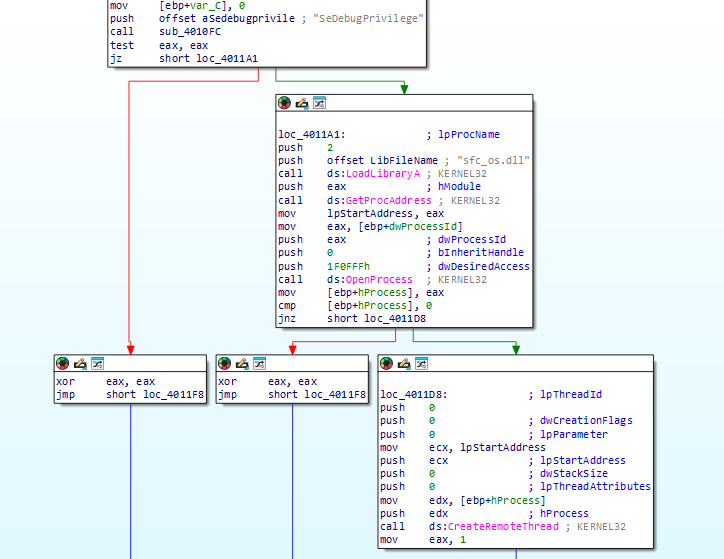Screen dimensions: 724x559
Task: Click the color-picker icon in the loc_4011A1 node
Action: [x=284, y=103]
